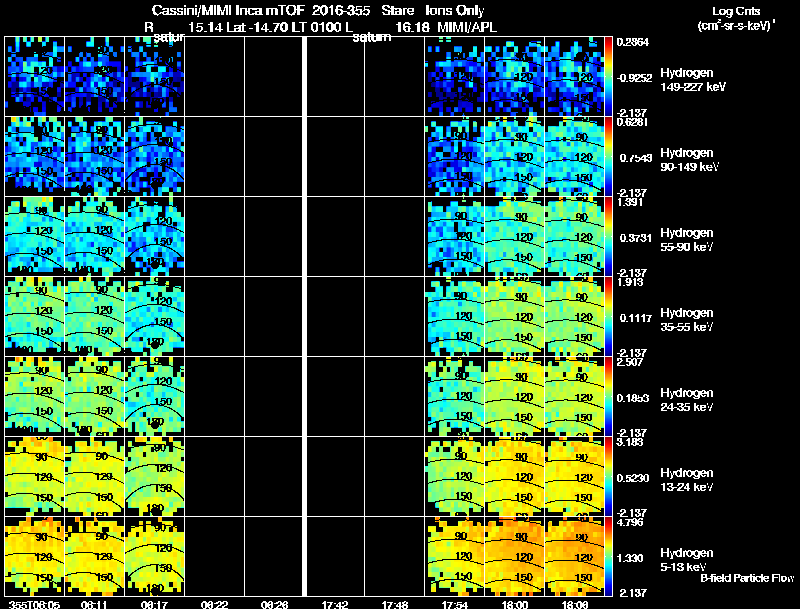
Task: Select the 18:06 time label
Action: pos(575,604)
